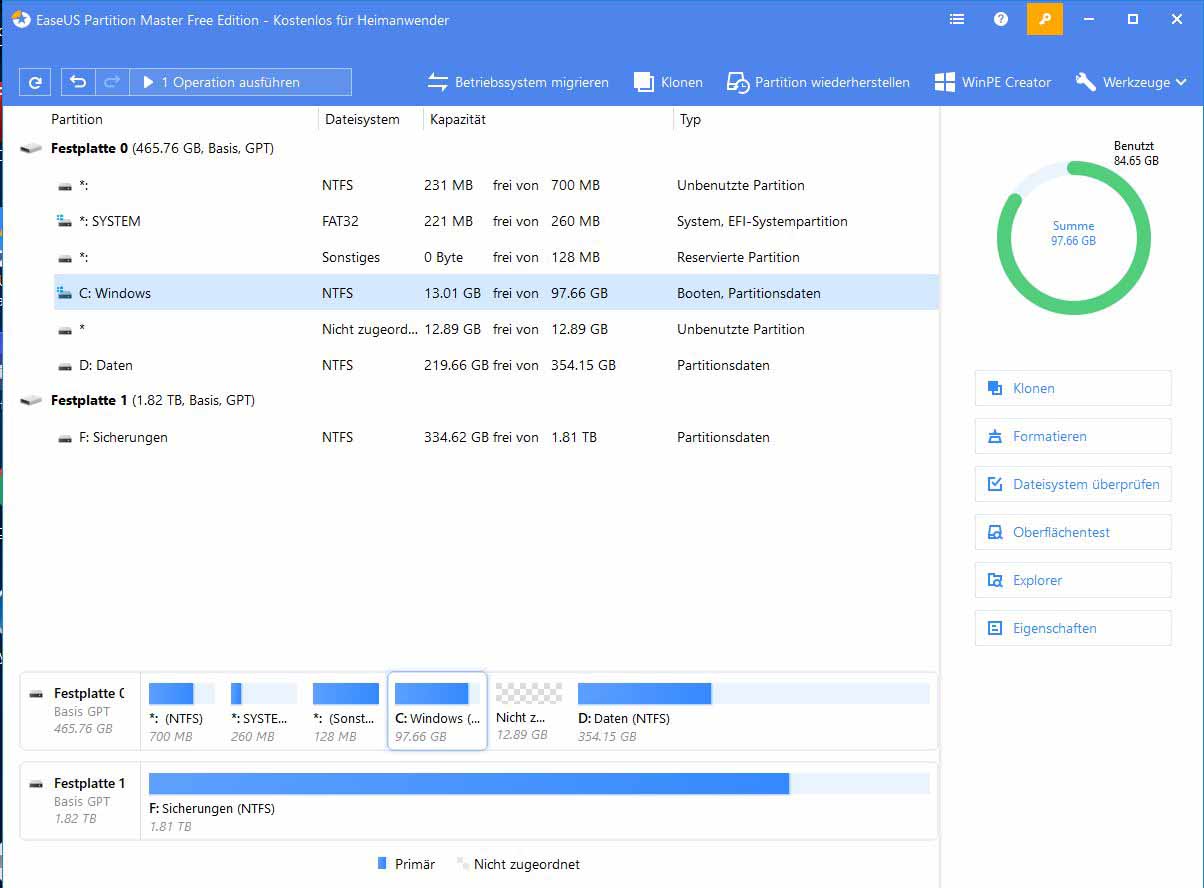Open the task list icon in title bar
The image size is (1204, 888).
tap(957, 19)
